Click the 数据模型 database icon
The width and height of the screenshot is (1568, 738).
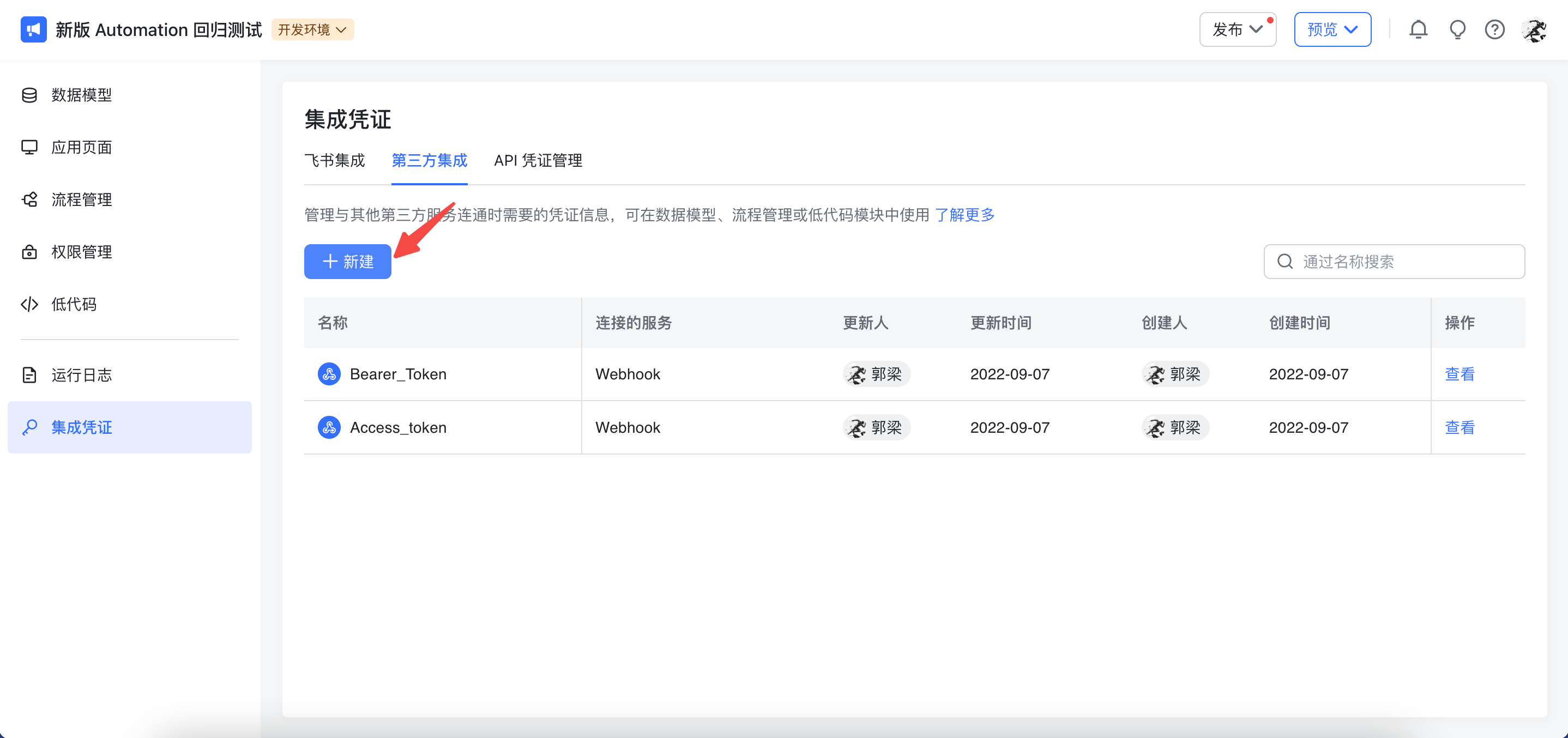[29, 95]
